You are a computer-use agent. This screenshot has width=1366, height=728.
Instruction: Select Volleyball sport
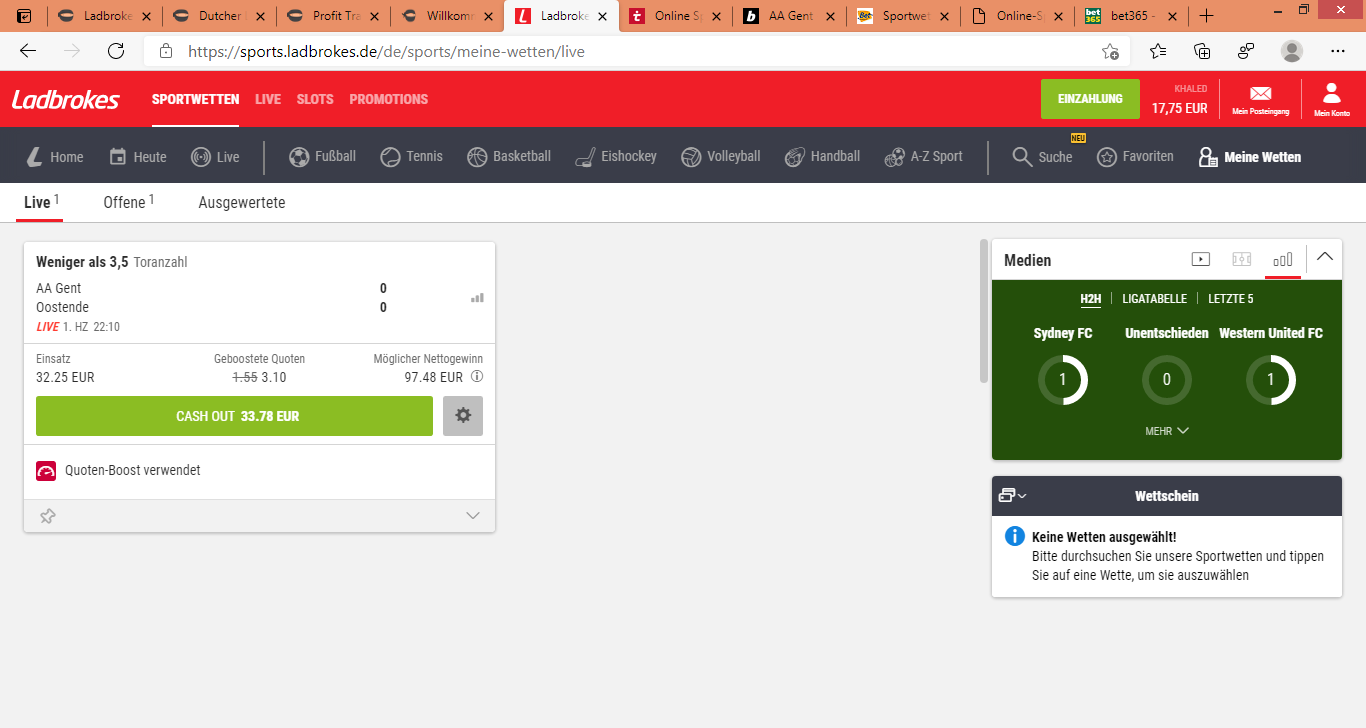pyautogui.click(x=721, y=156)
